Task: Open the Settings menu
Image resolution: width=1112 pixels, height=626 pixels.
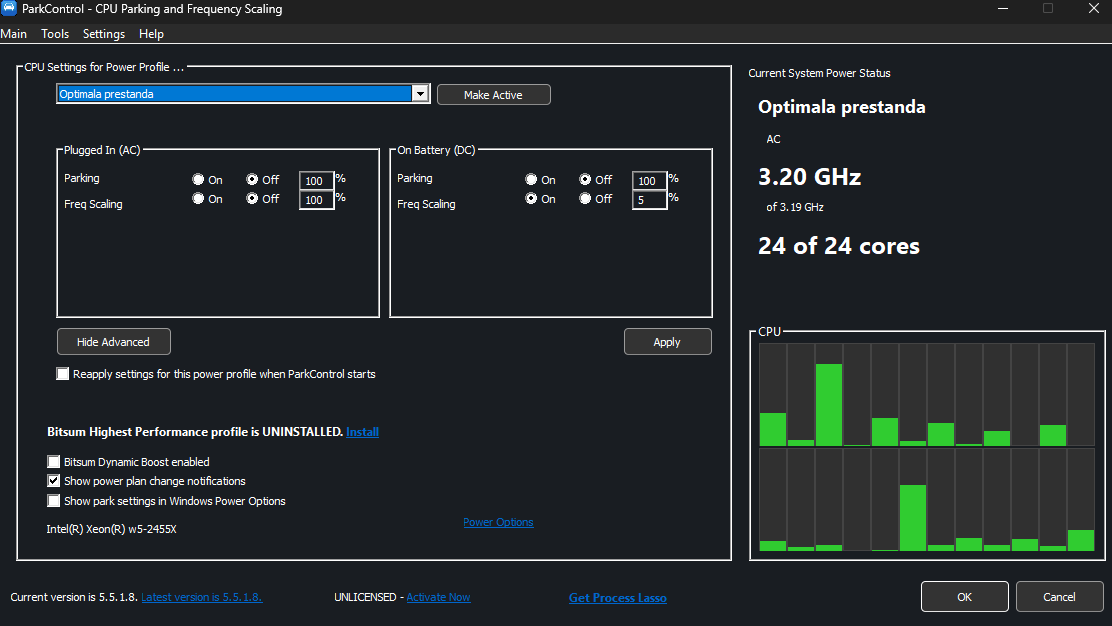Action: coord(104,34)
